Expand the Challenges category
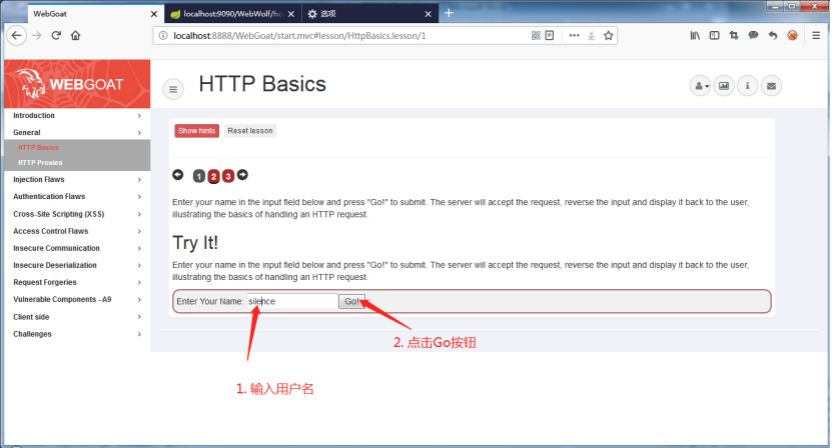The image size is (832, 448). pos(77,334)
